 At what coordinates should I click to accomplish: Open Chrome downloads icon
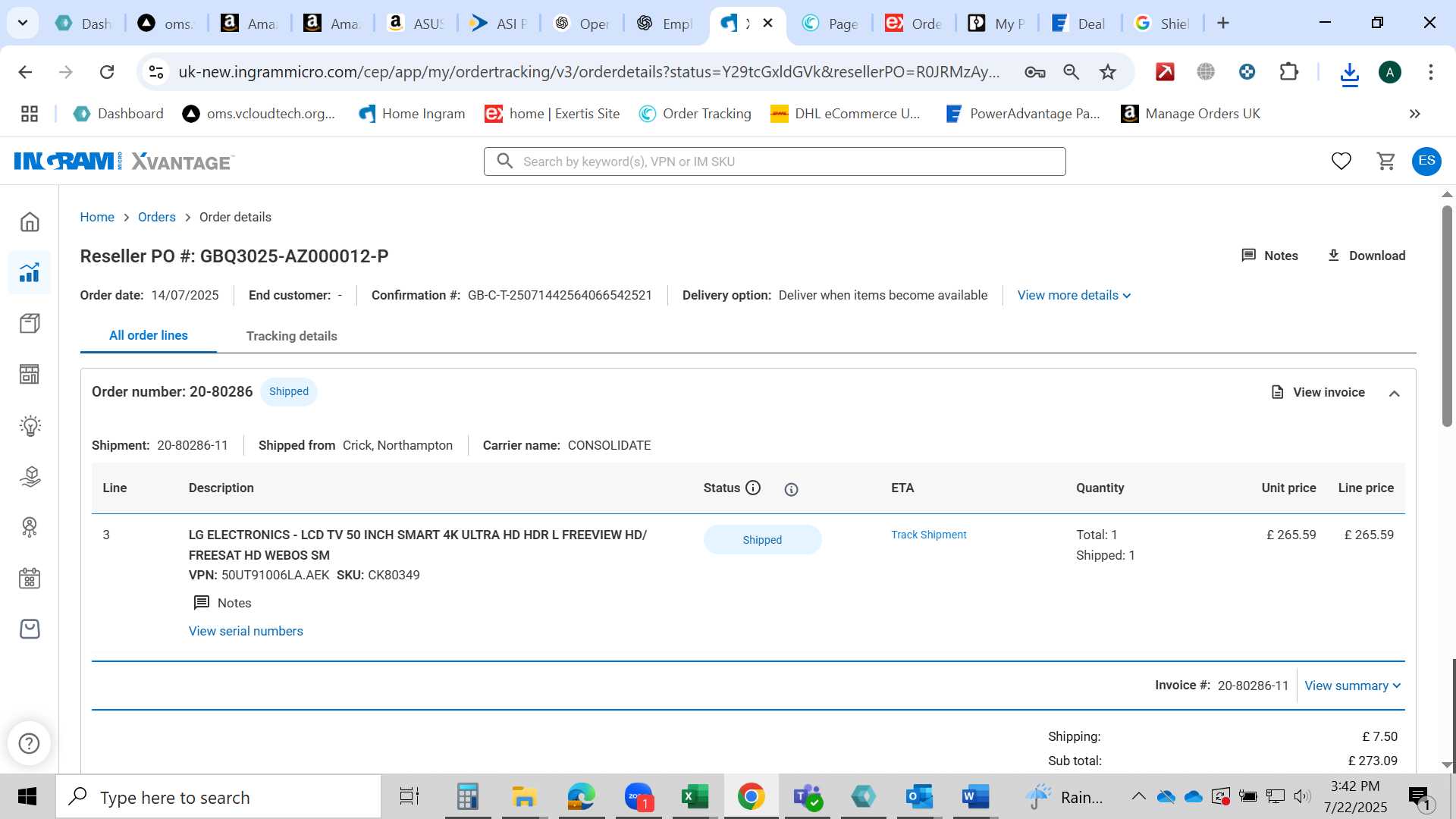click(1349, 73)
